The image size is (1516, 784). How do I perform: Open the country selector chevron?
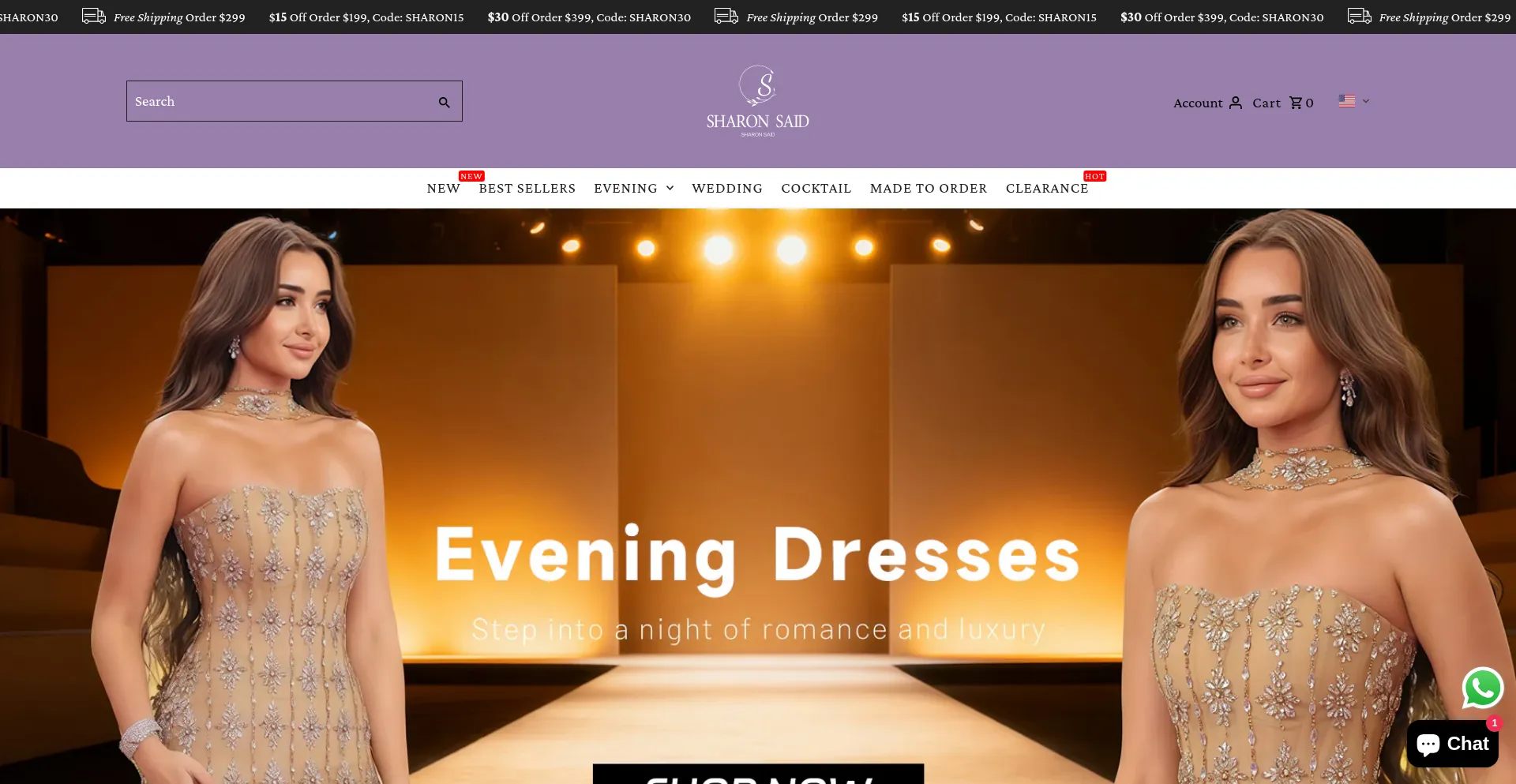click(x=1364, y=101)
